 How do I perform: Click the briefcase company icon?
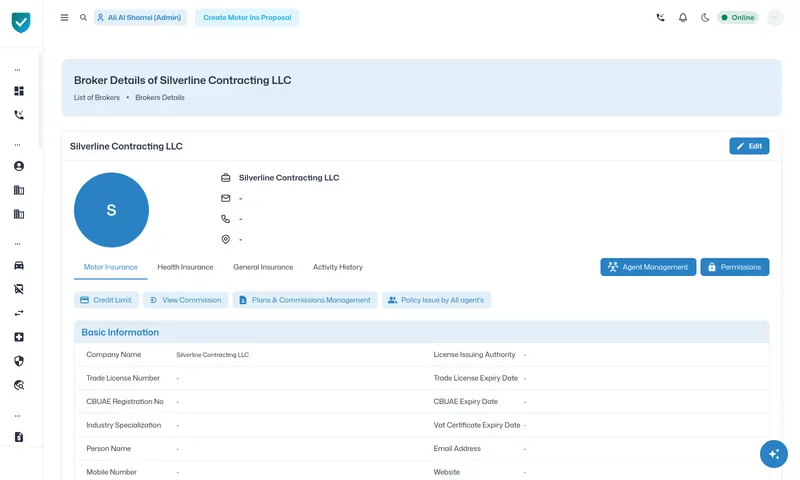coord(226,178)
